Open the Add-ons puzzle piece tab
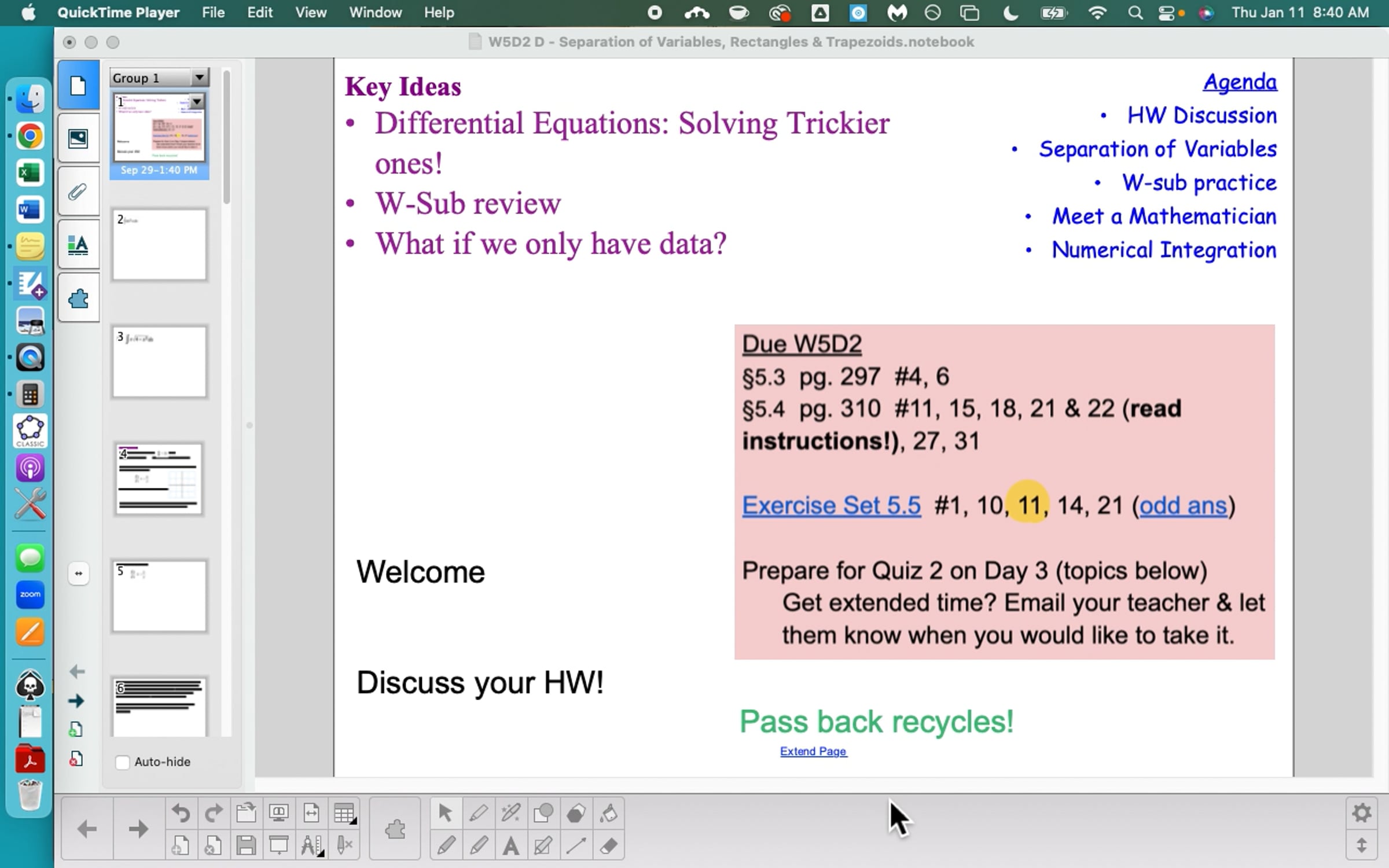 (78, 299)
